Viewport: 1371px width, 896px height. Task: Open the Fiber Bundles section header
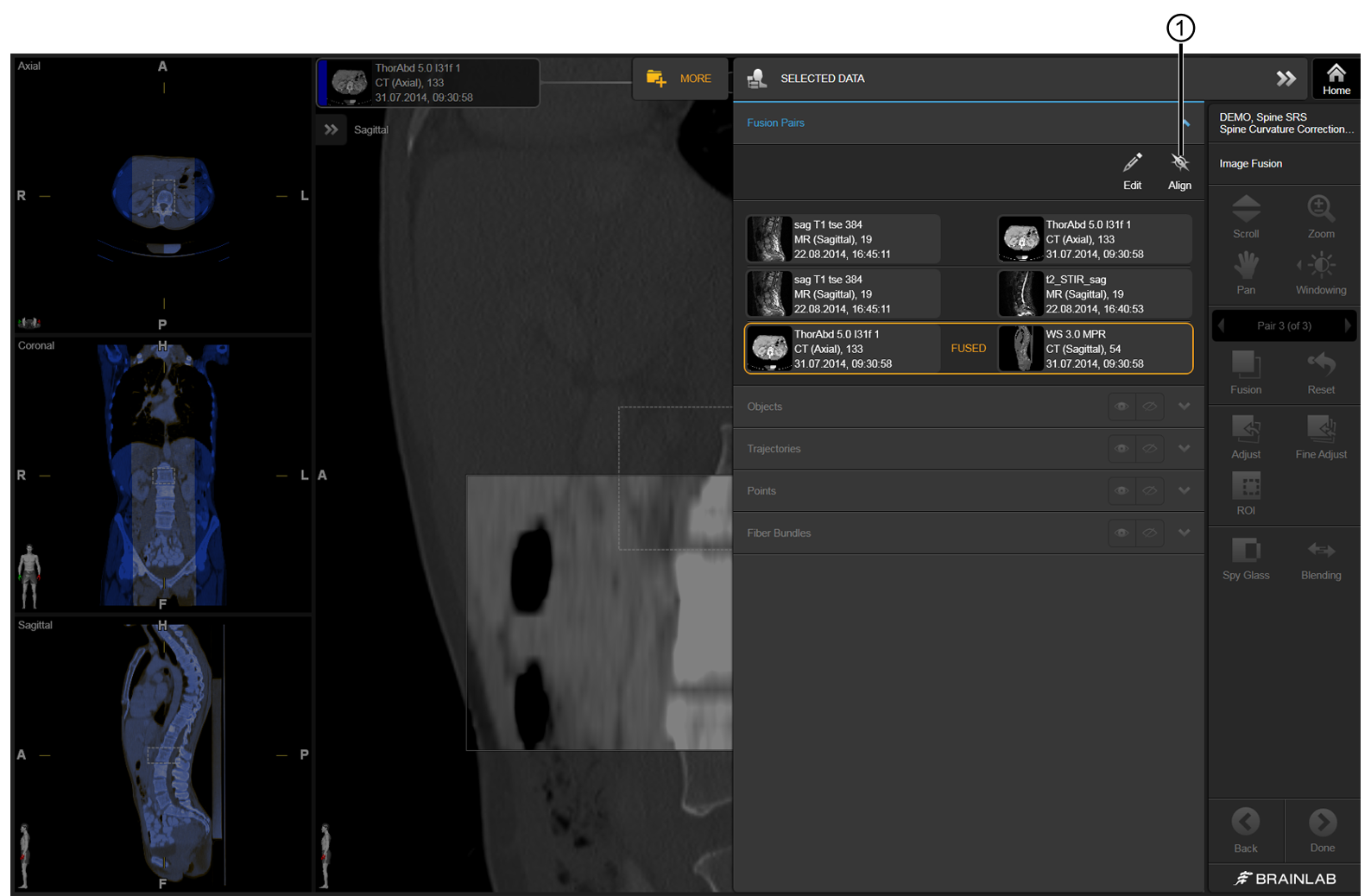968,533
